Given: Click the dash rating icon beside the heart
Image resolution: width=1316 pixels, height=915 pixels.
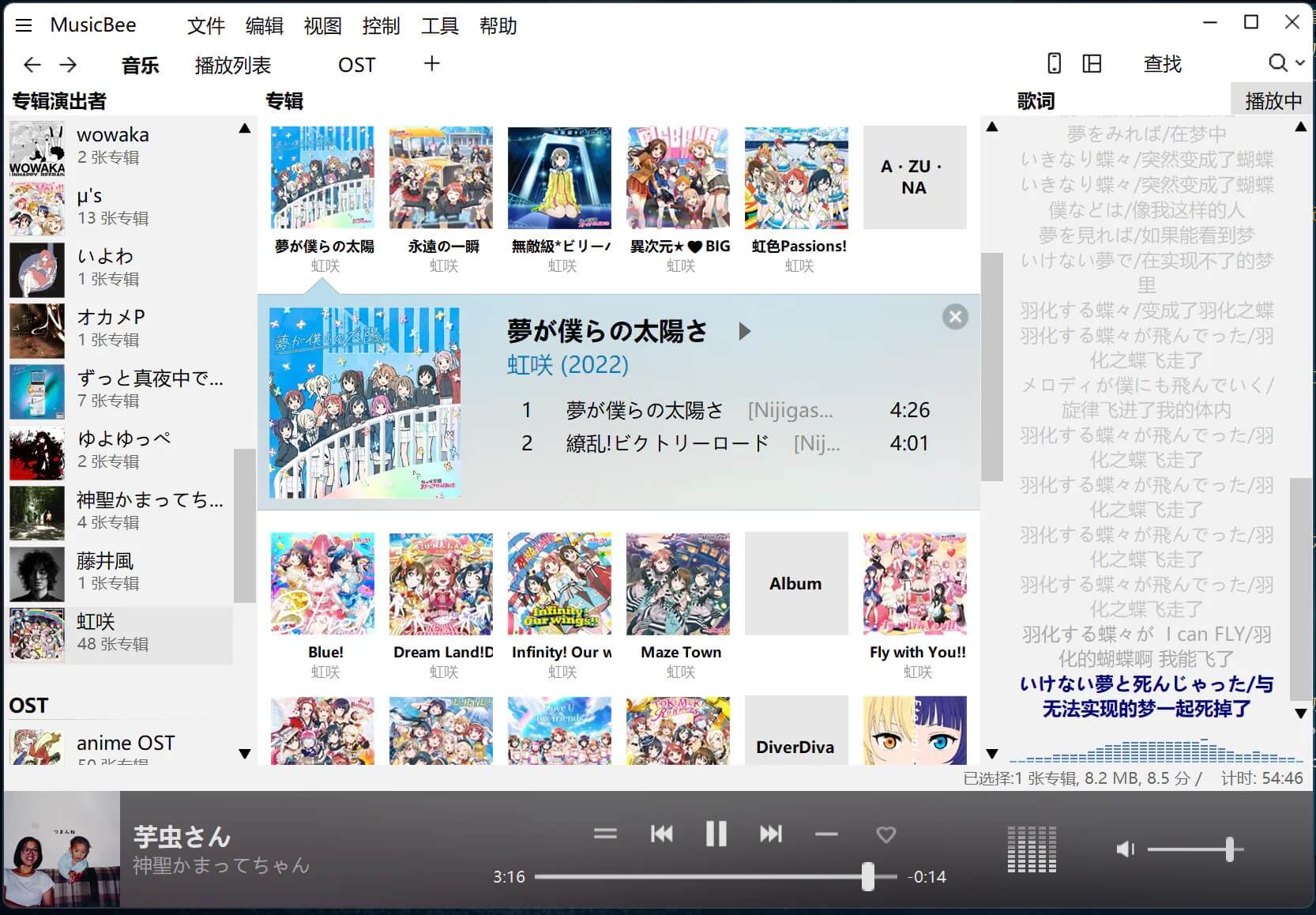Looking at the screenshot, I should click(826, 834).
